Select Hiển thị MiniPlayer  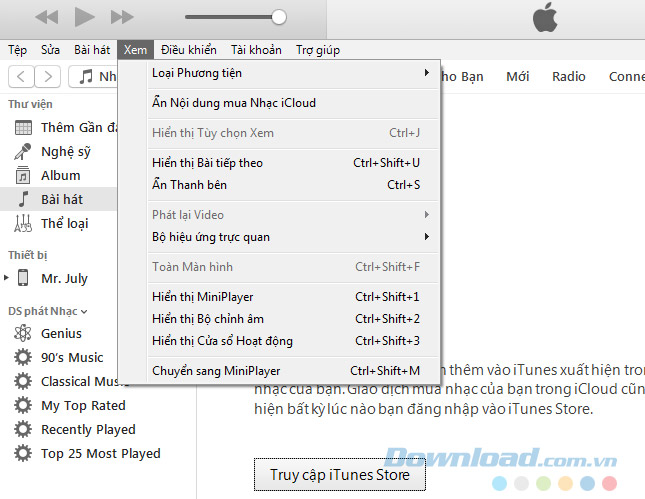click(x=292, y=297)
